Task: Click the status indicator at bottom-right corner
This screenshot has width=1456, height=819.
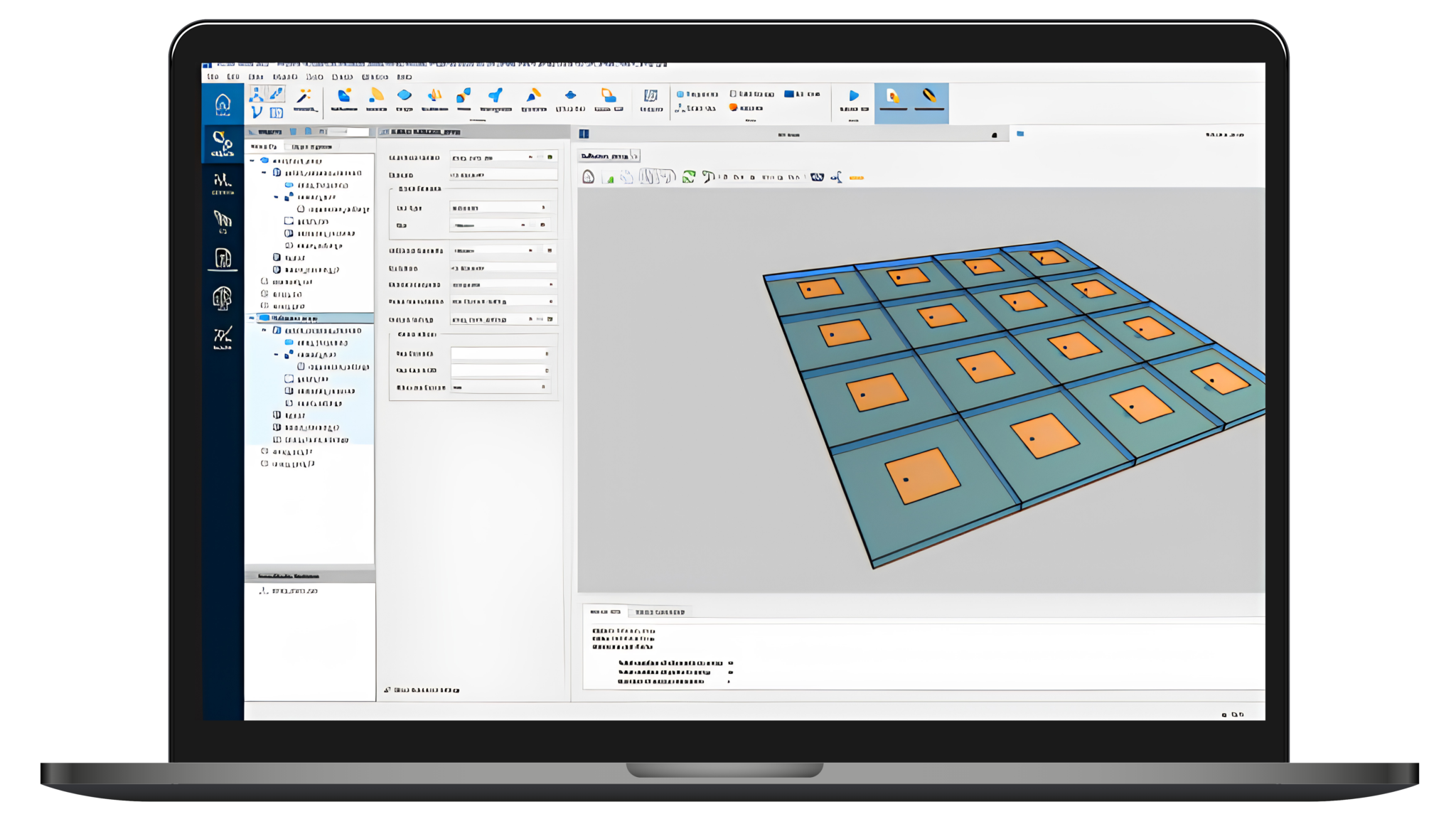Action: click(1233, 714)
